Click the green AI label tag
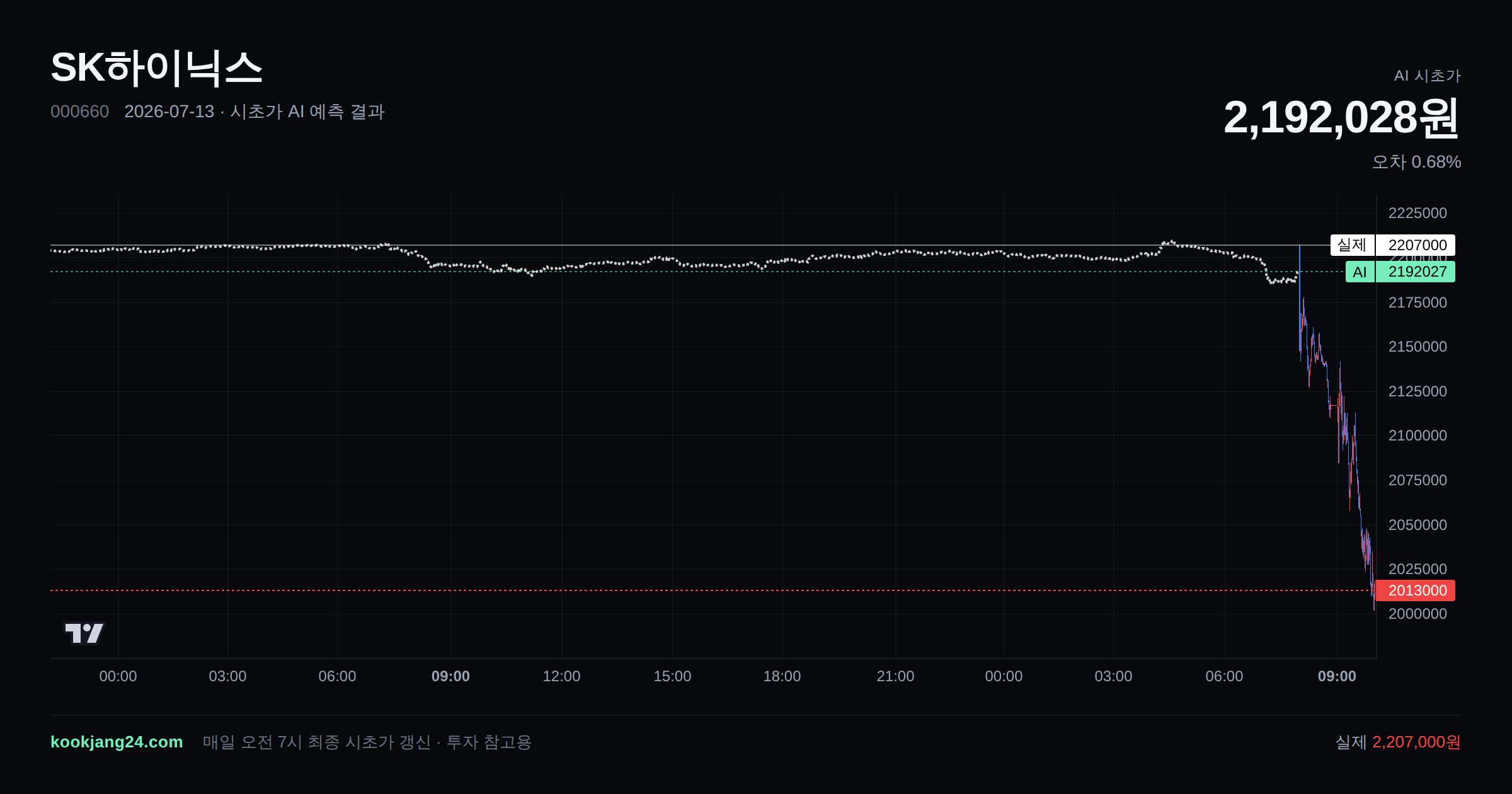The height and width of the screenshot is (794, 1512). pyautogui.click(x=1360, y=272)
